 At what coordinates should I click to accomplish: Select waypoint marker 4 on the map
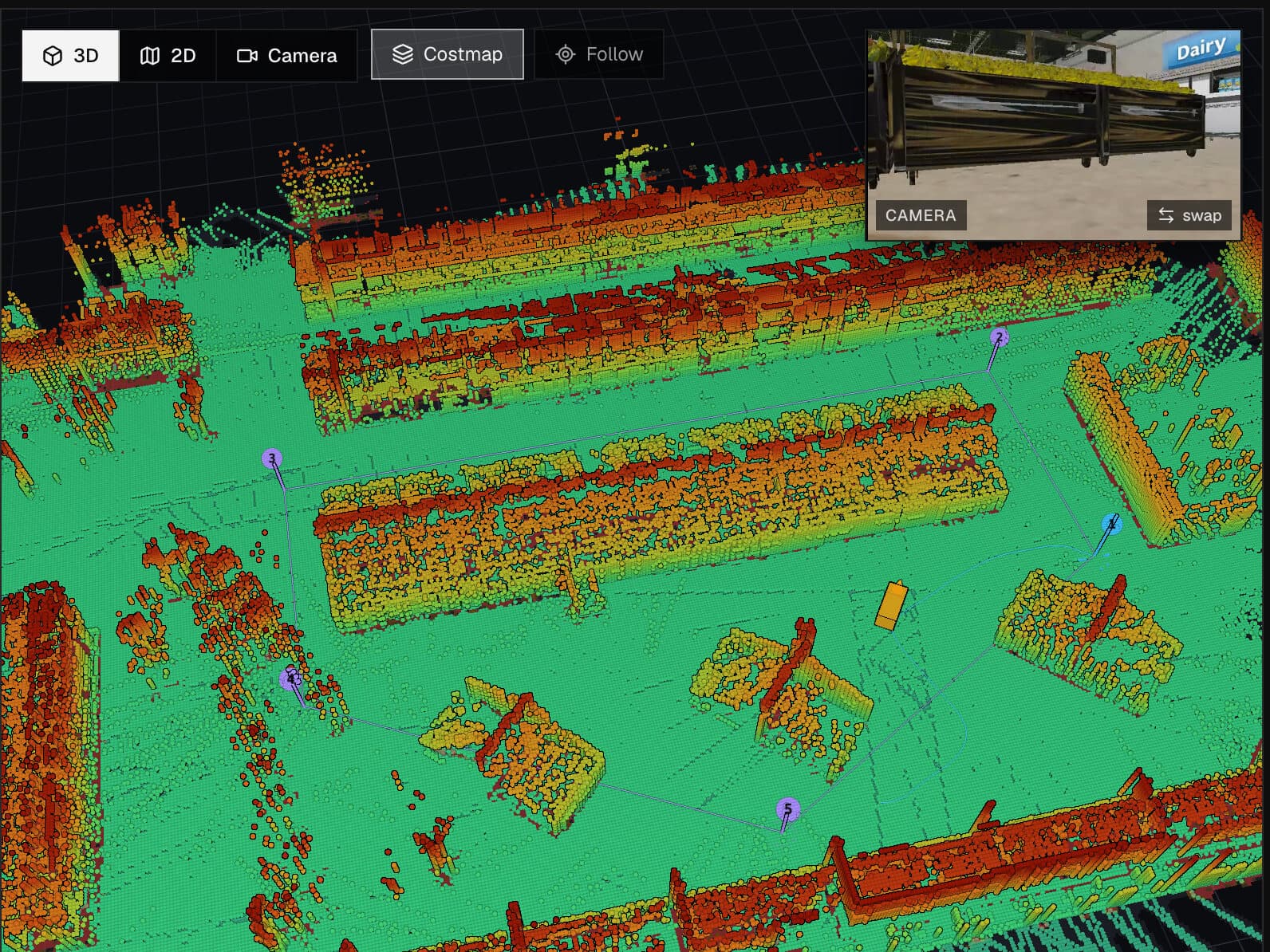[x=291, y=679]
